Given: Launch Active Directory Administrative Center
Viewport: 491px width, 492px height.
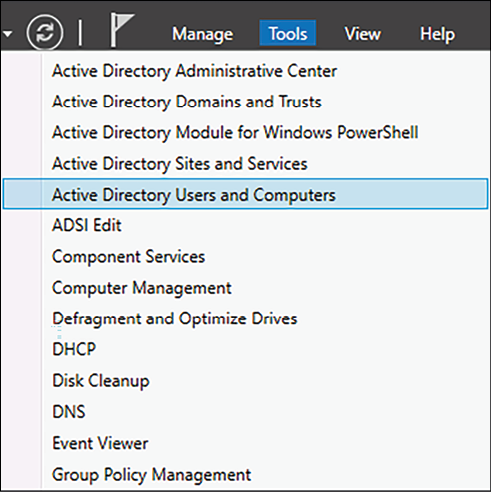Looking at the screenshot, I should click(x=194, y=71).
